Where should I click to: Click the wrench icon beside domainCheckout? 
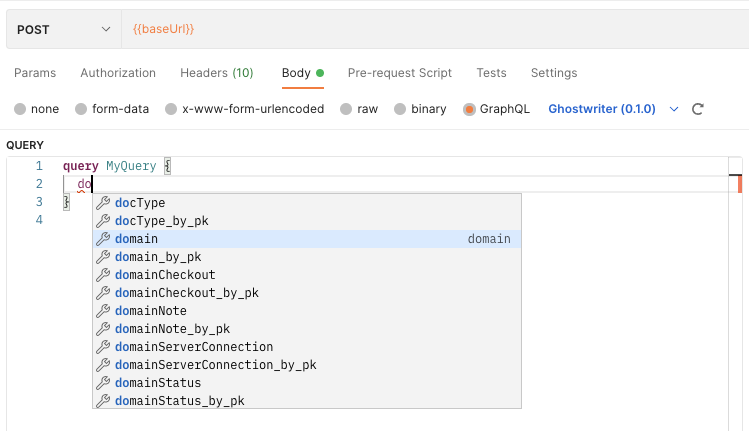[103, 275]
